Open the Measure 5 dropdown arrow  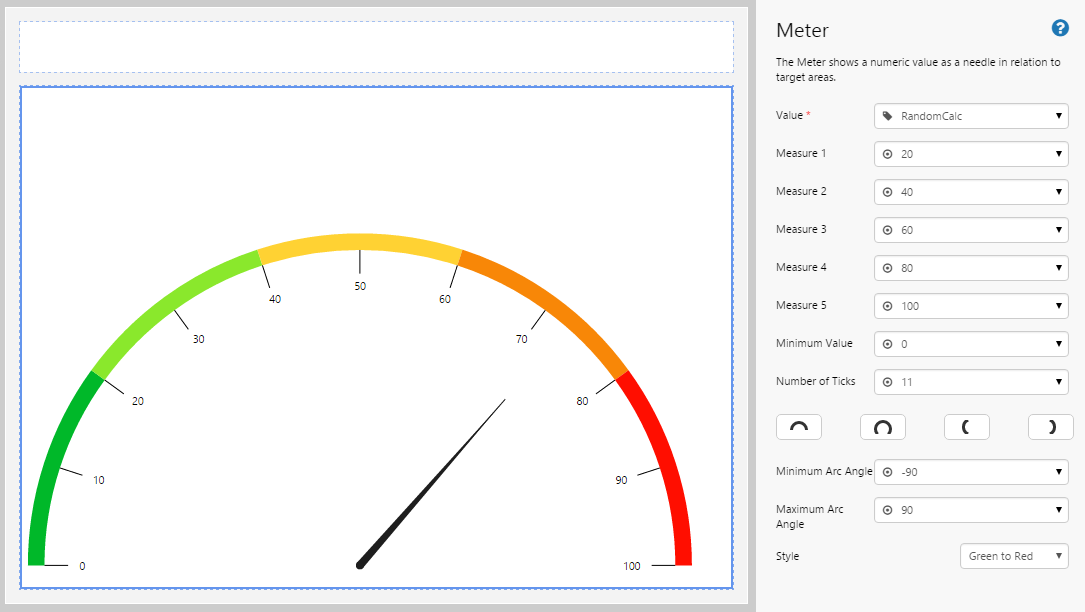1059,306
